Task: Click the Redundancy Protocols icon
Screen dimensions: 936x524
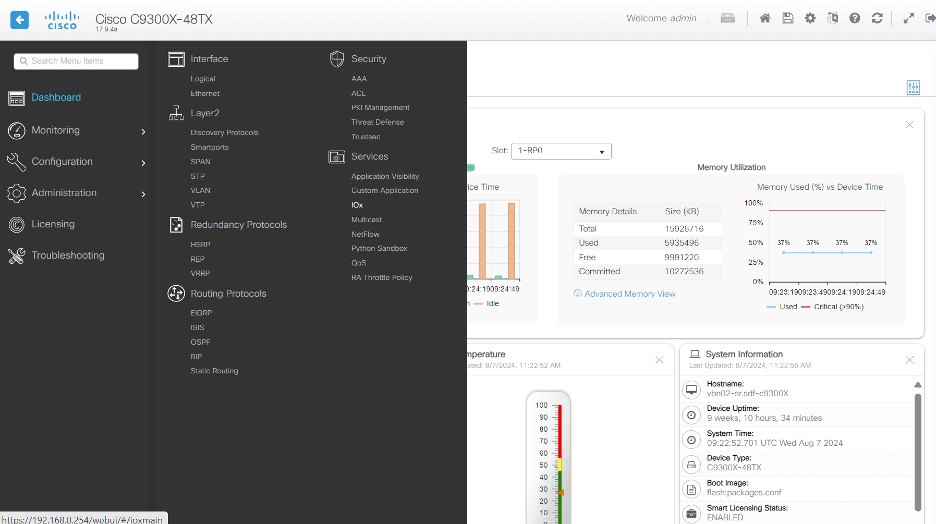Action: pos(176,225)
